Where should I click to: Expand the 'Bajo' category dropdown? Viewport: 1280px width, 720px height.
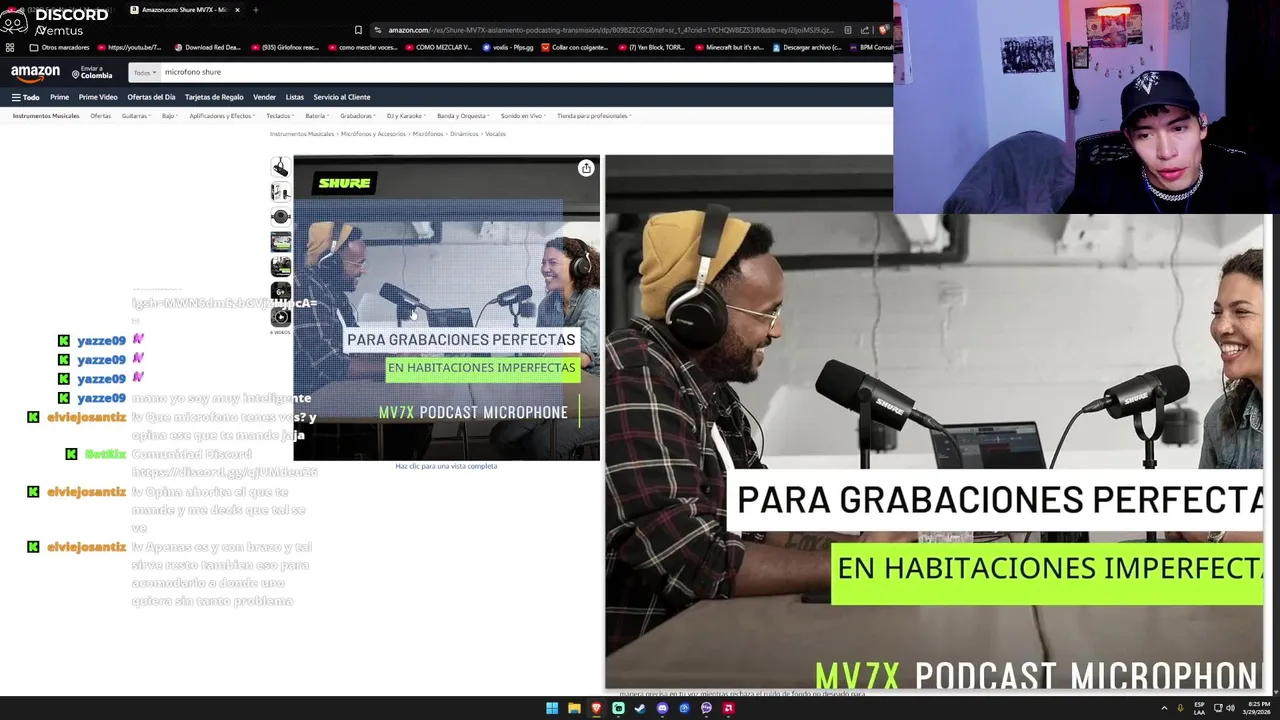click(x=169, y=116)
